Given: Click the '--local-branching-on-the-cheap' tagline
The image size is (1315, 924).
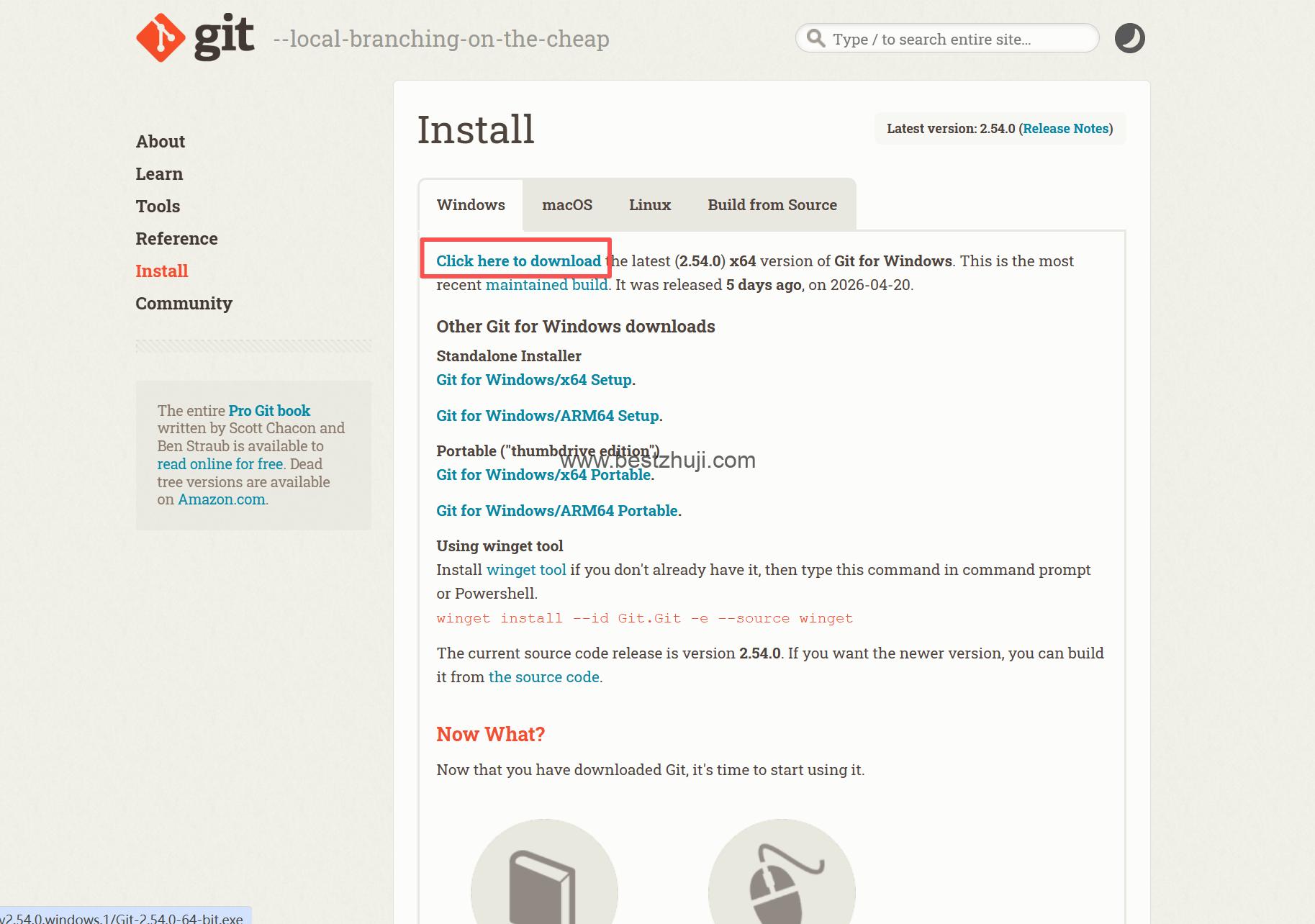Looking at the screenshot, I should pyautogui.click(x=441, y=38).
